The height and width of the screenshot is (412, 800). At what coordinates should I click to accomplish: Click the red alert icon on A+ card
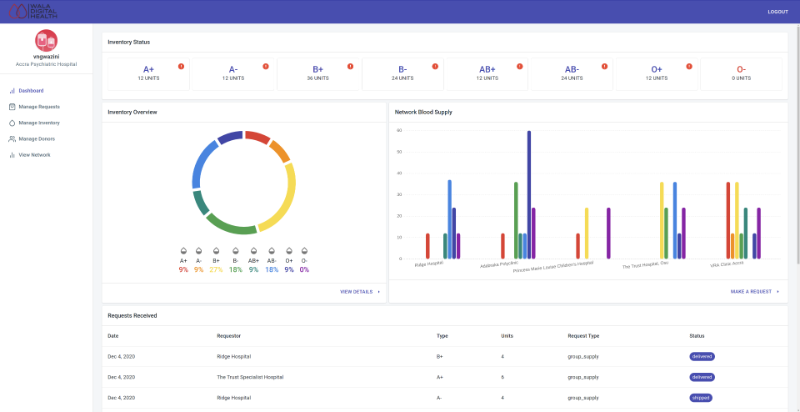click(x=181, y=66)
